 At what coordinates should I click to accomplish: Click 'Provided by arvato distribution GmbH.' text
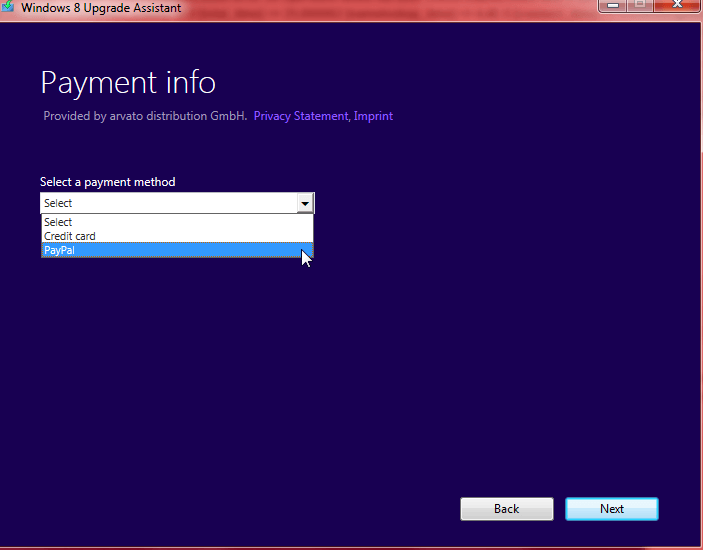point(145,116)
